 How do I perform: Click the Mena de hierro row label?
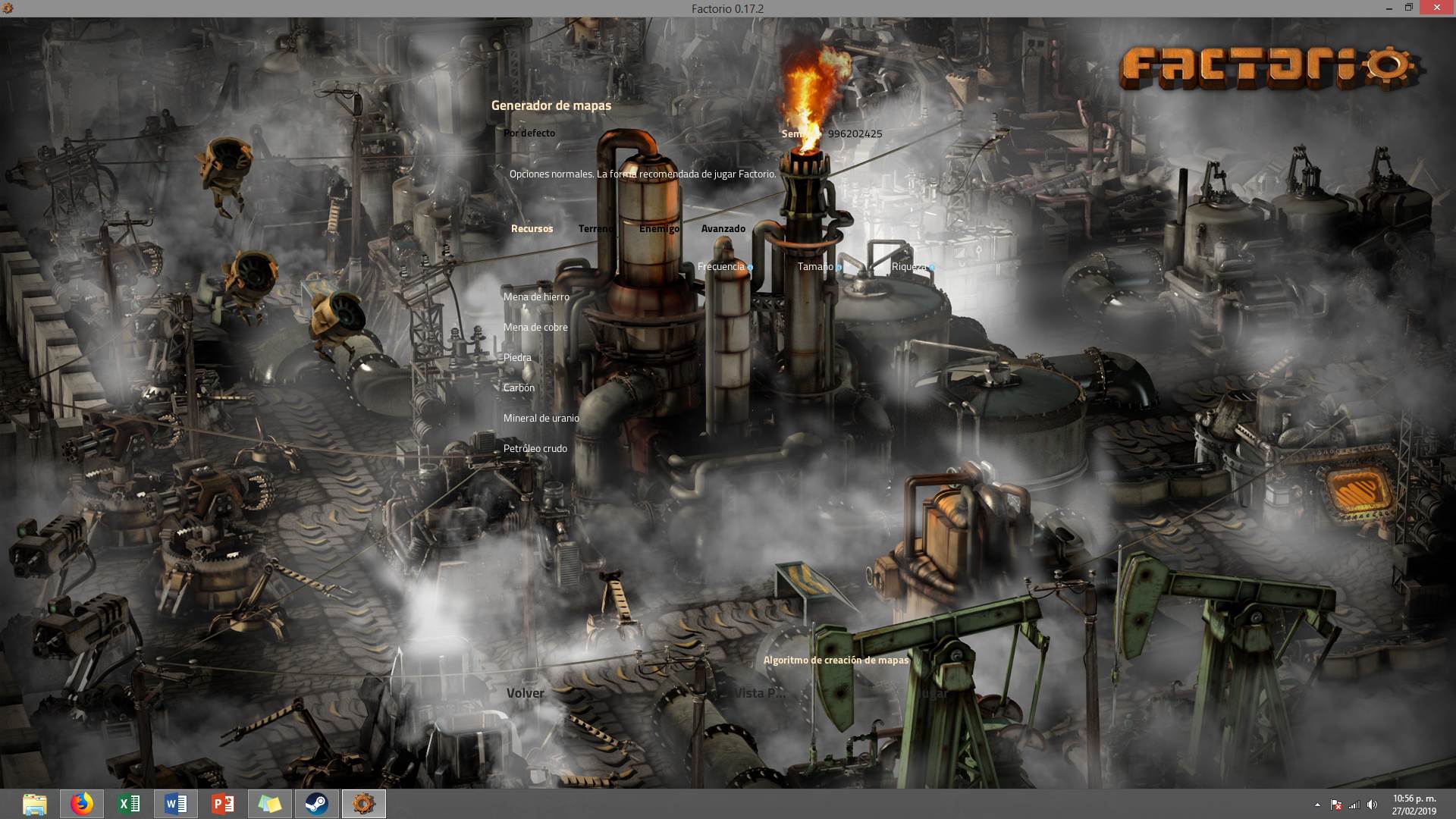[x=536, y=297]
